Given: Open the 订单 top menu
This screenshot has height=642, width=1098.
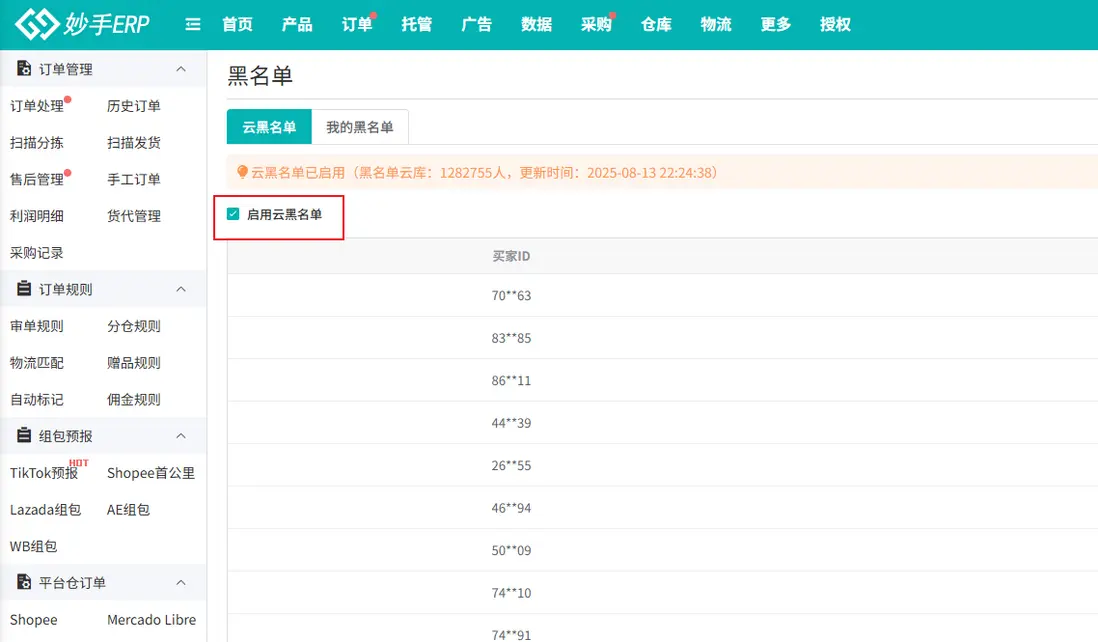Looking at the screenshot, I should [356, 25].
